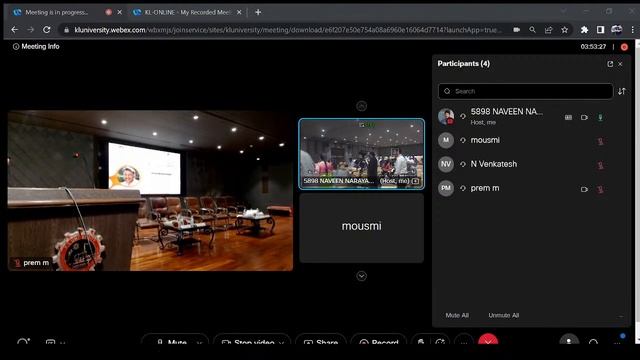Share this page from address bar
Viewport: 640px width, 360px height.
point(548,30)
